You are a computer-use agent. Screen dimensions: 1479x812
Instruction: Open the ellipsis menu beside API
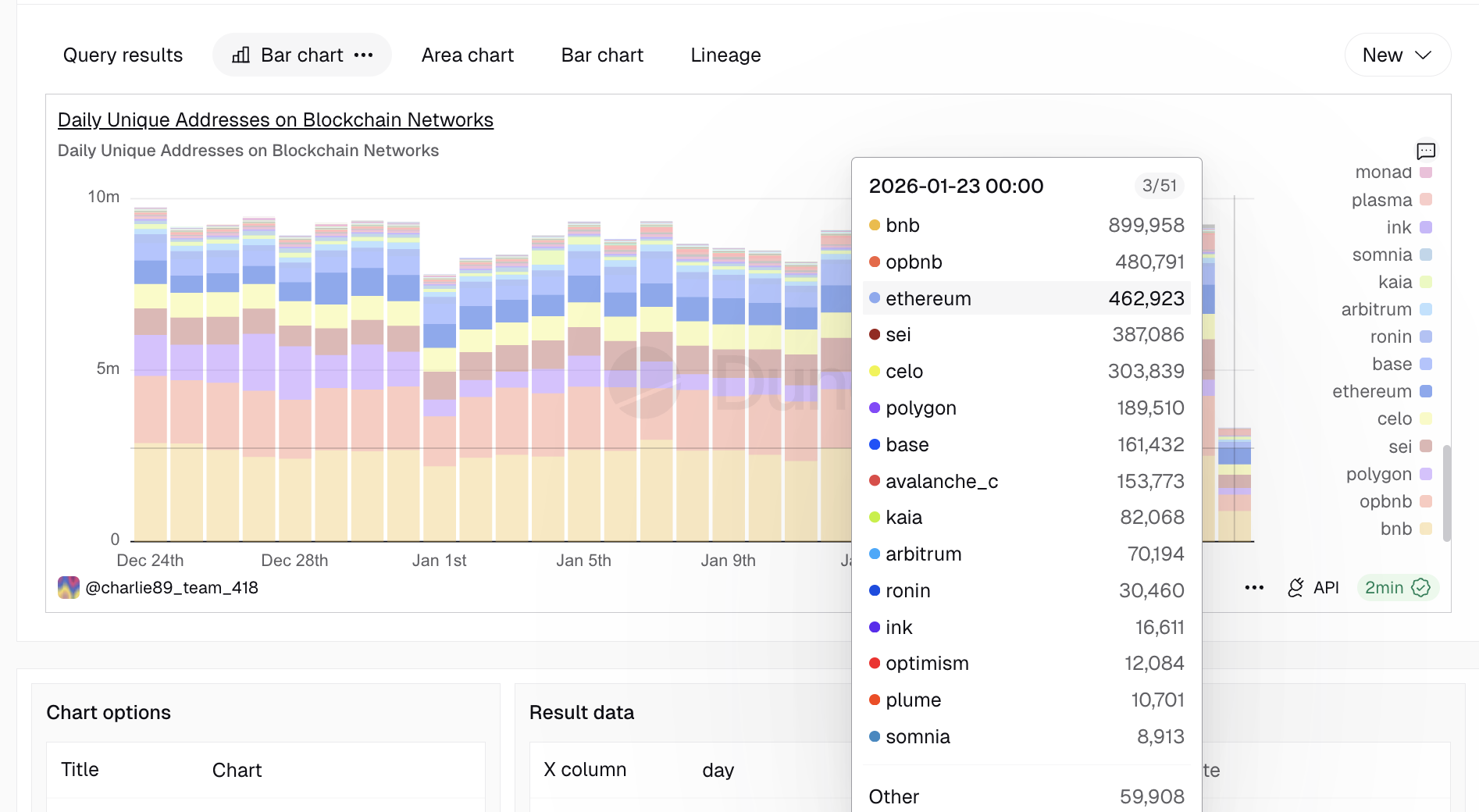[1254, 588]
